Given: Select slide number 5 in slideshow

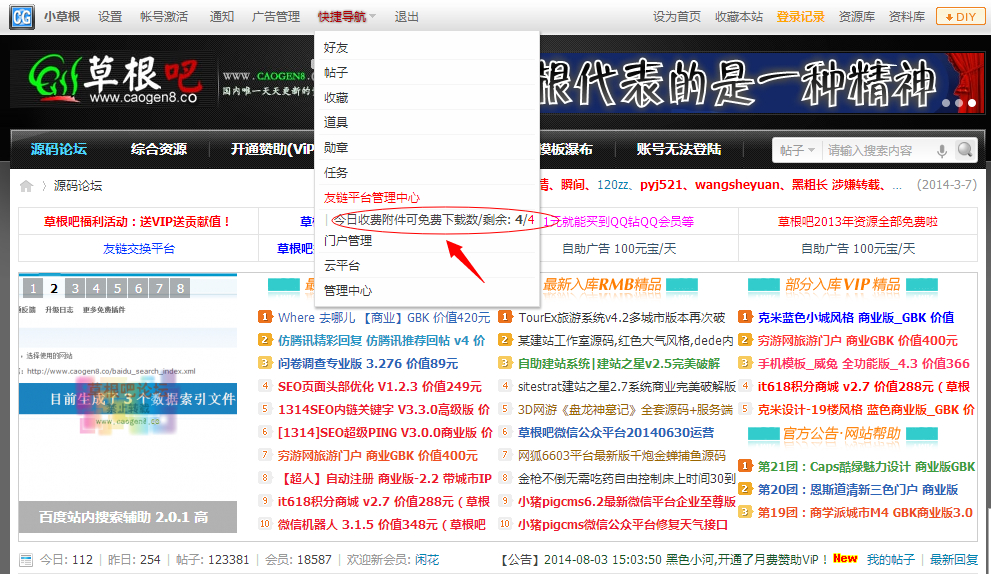Looking at the screenshot, I should click(118, 288).
